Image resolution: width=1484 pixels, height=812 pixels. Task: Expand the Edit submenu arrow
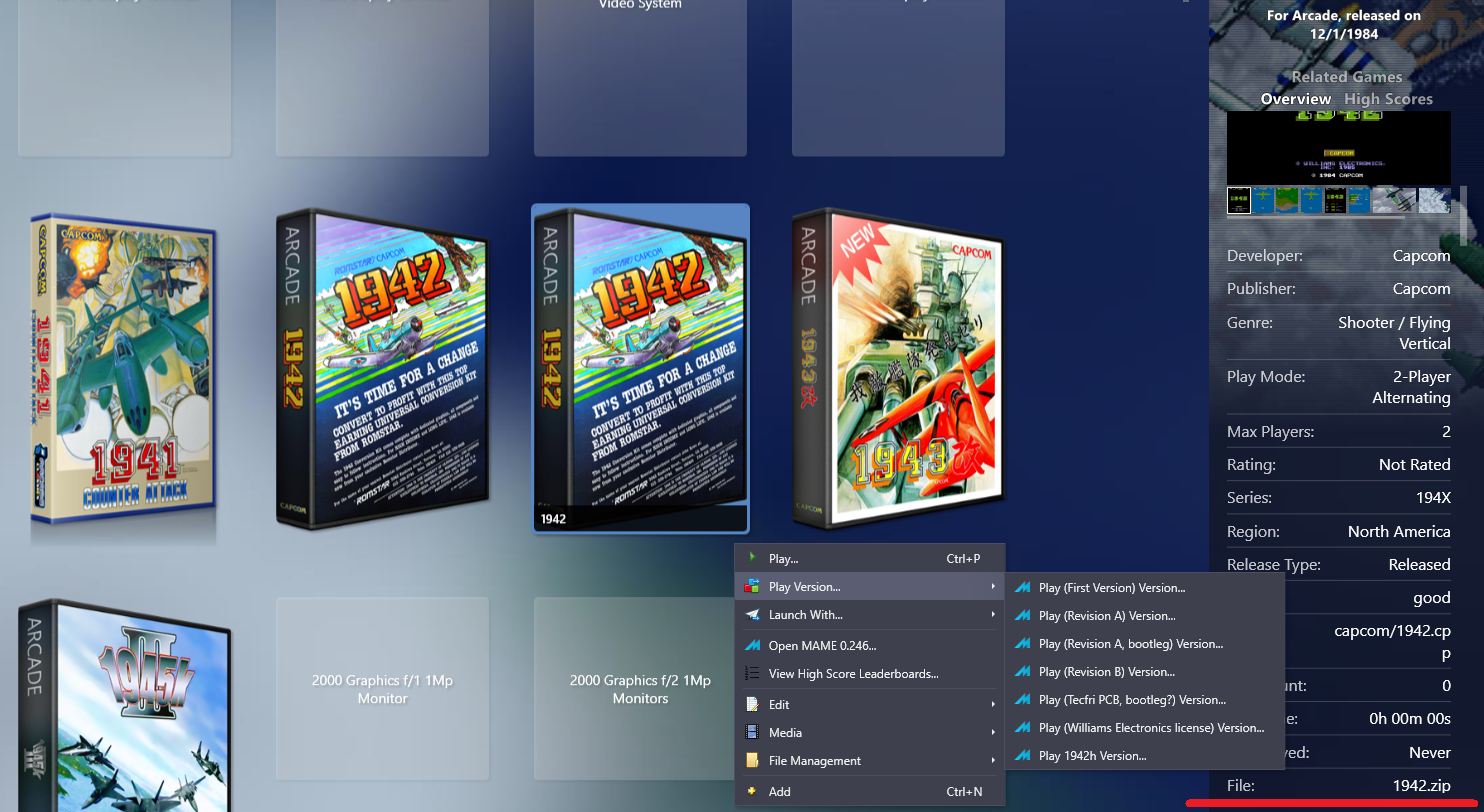tap(993, 705)
